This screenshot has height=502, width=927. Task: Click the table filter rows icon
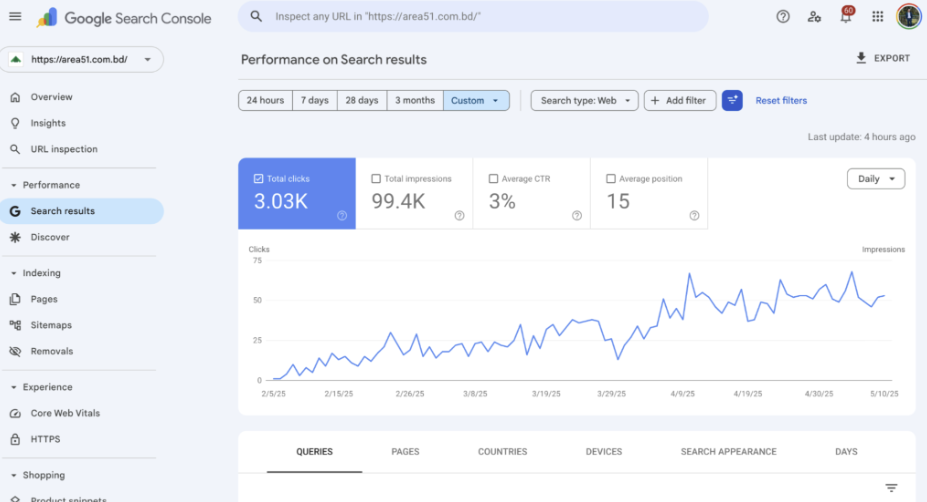pyautogui.click(x=891, y=488)
